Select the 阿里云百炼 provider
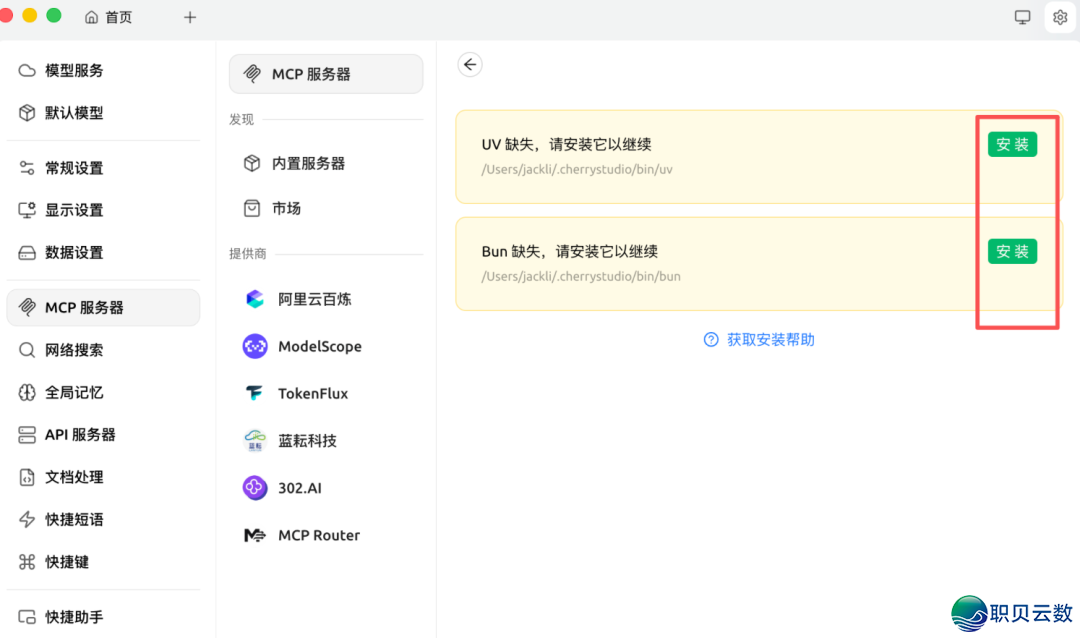The image size is (1080, 638). 313,299
